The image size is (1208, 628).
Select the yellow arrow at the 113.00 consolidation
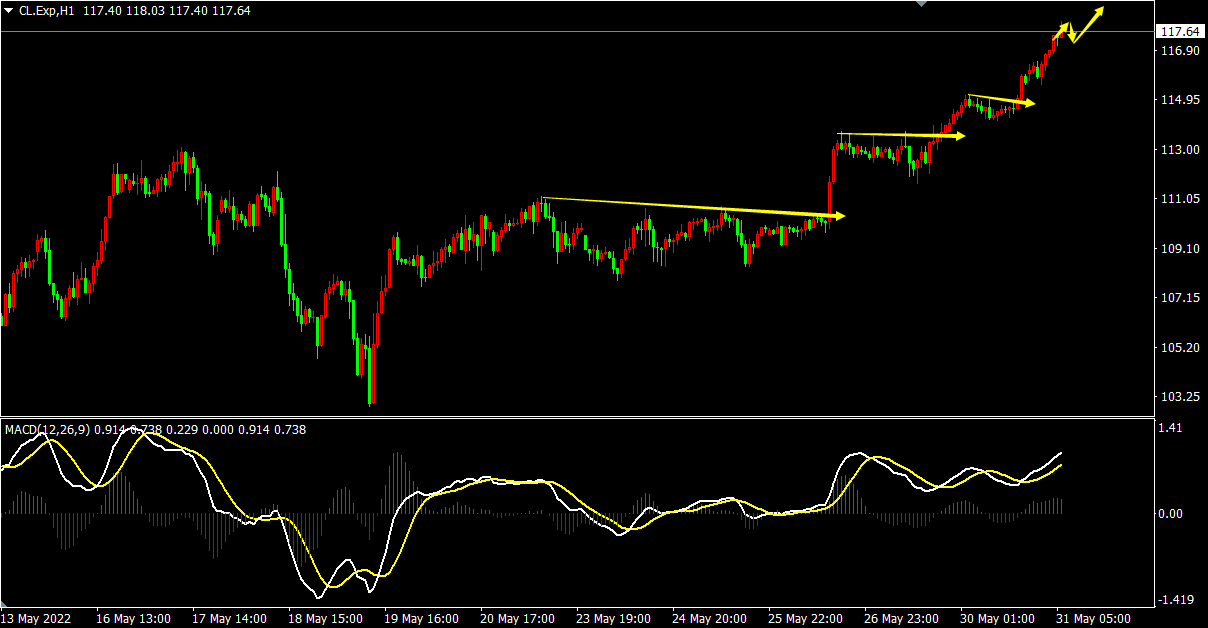(900, 135)
